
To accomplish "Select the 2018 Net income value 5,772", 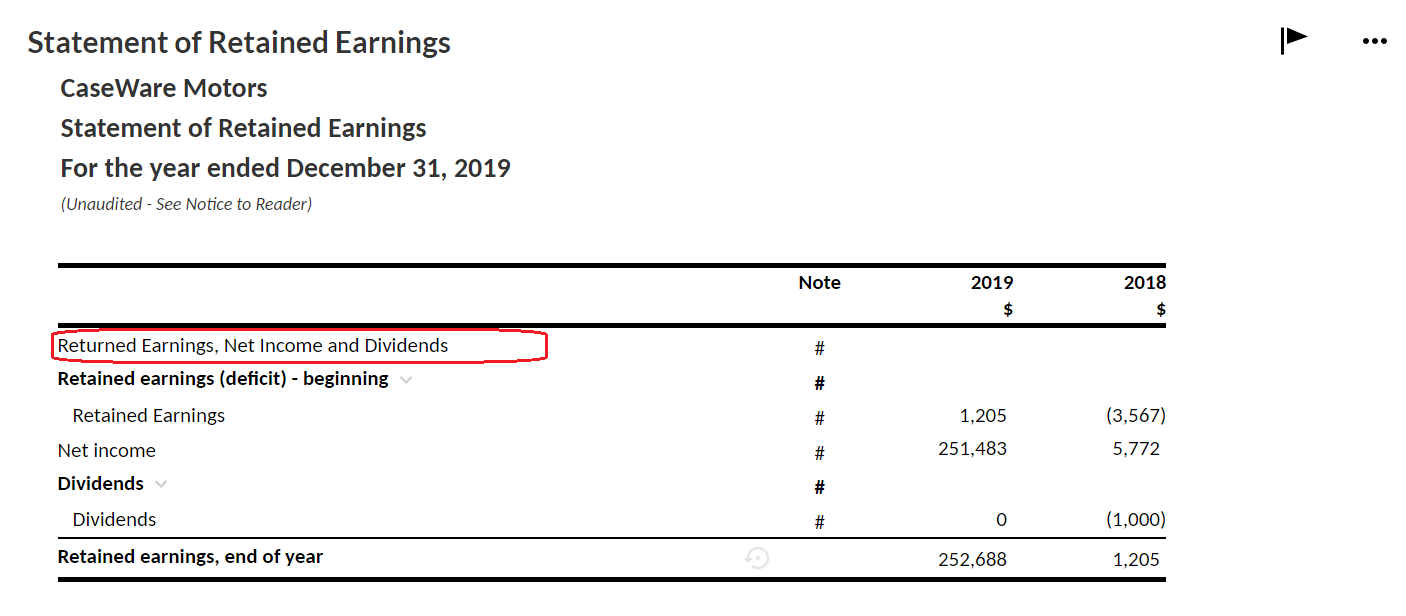I will (1136, 449).
